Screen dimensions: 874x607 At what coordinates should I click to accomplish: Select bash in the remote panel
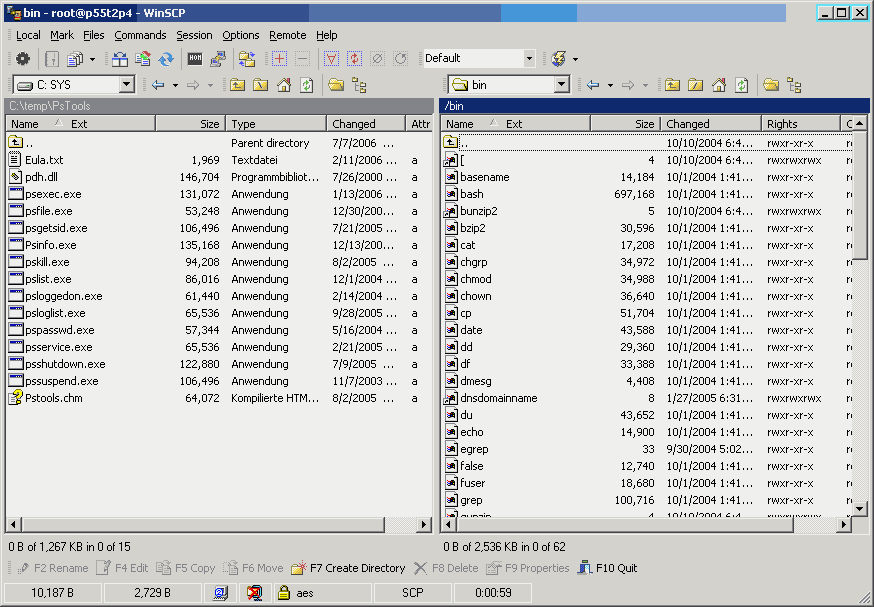click(472, 194)
